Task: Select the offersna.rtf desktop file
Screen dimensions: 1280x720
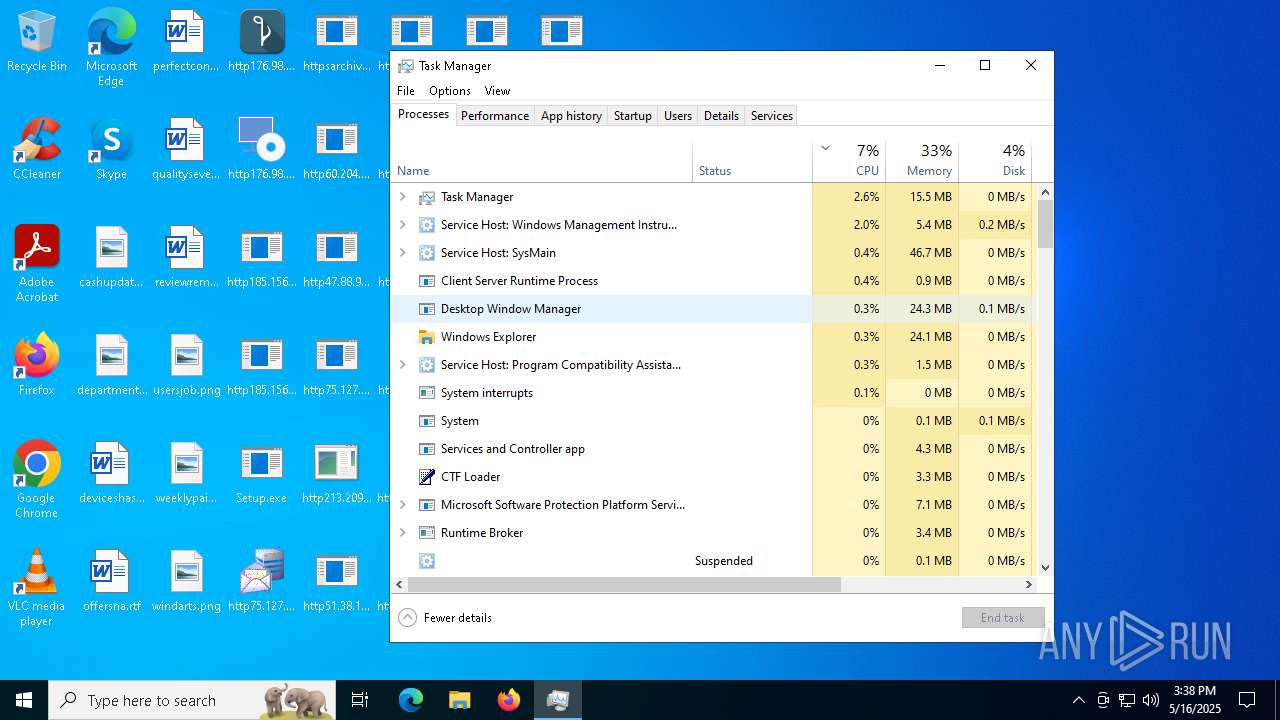Action: click(x=111, y=582)
